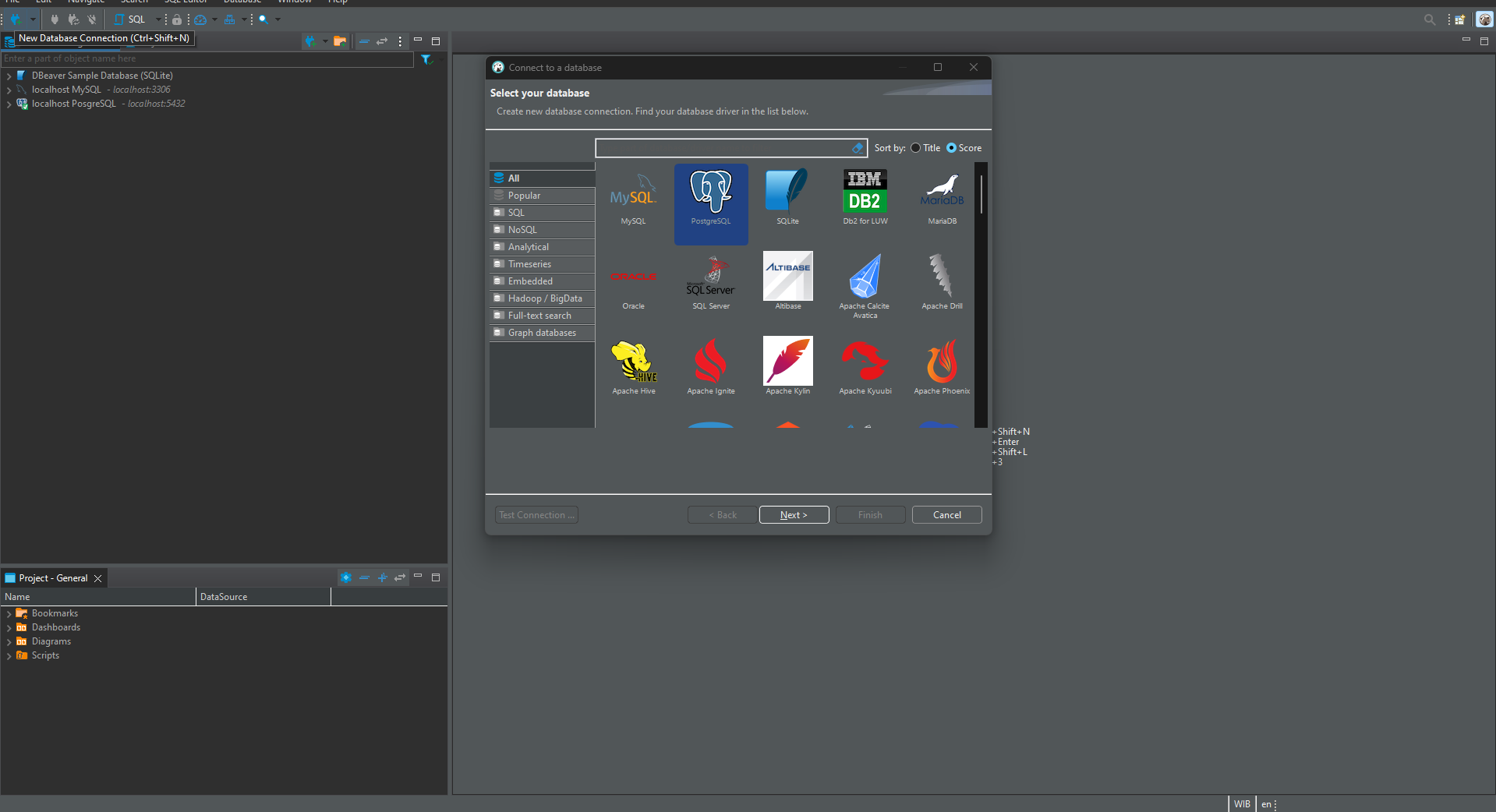This screenshot has height=812, width=1496.
Task: Open project settings gear icon in Project panel
Action: [x=346, y=577]
